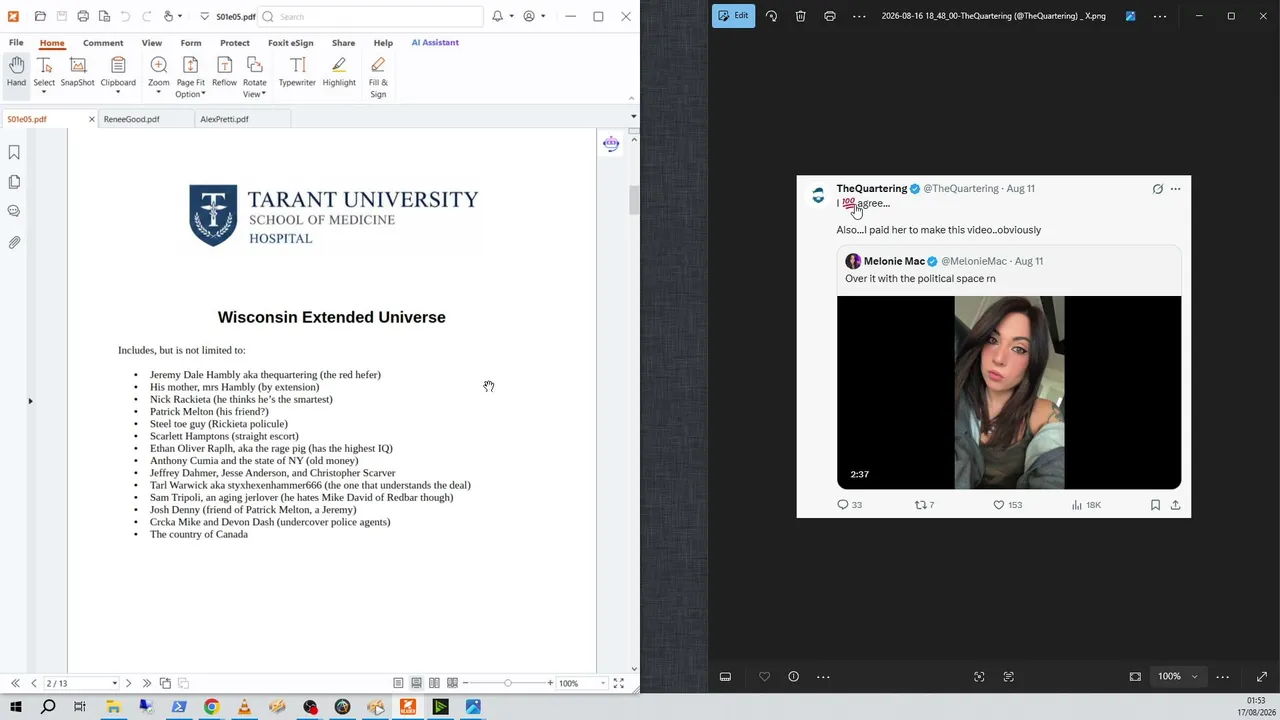Viewport: 1280px width, 720px height.
Task: Open the account profile dropdown
Action: 542,16
